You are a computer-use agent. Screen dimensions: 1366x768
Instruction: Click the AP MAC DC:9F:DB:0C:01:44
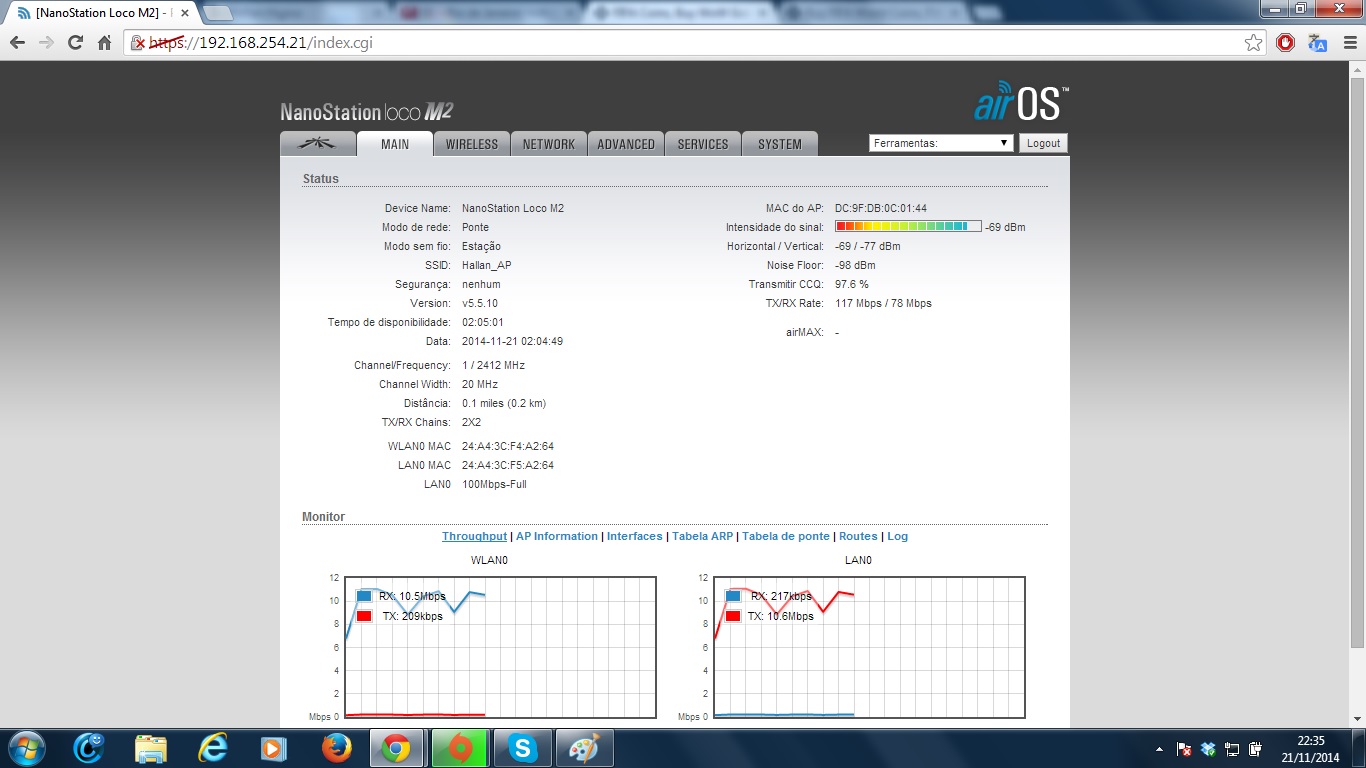(881, 208)
